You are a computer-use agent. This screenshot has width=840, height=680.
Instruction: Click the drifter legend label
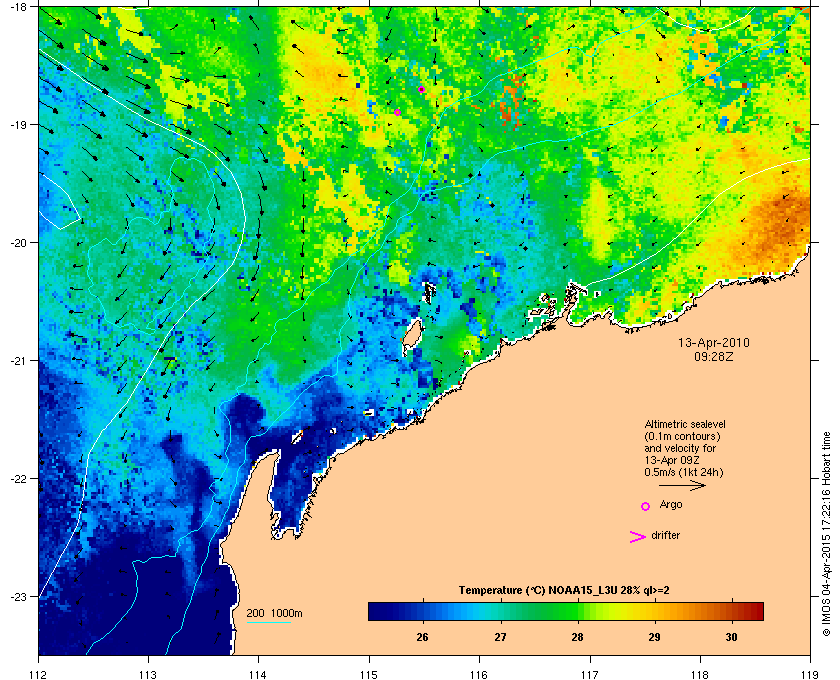coord(665,535)
